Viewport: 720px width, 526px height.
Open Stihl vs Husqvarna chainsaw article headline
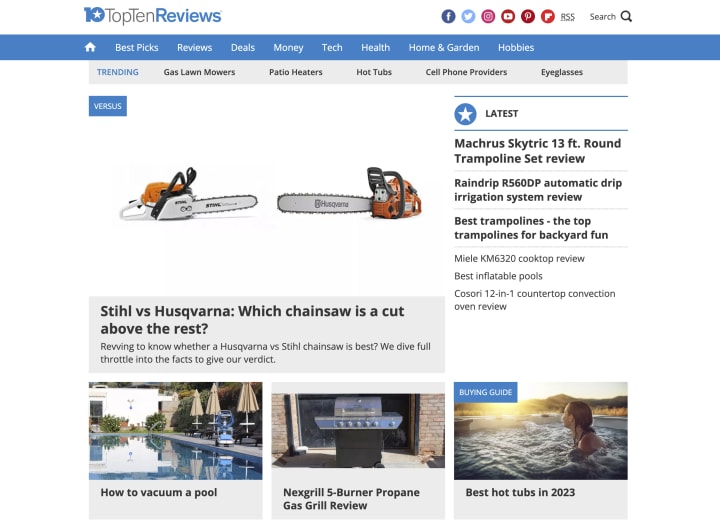point(252,320)
